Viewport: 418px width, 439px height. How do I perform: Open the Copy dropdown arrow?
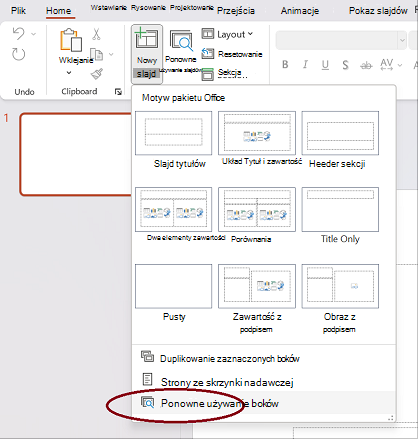coord(111,54)
